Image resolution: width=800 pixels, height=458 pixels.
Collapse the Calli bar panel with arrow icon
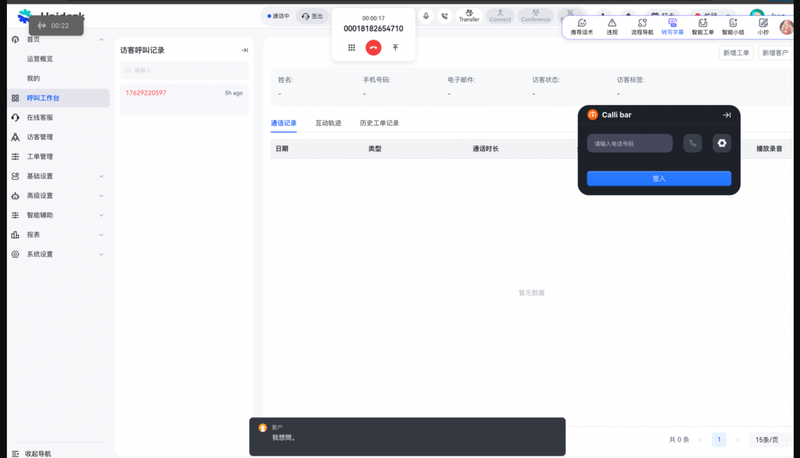coord(727,115)
